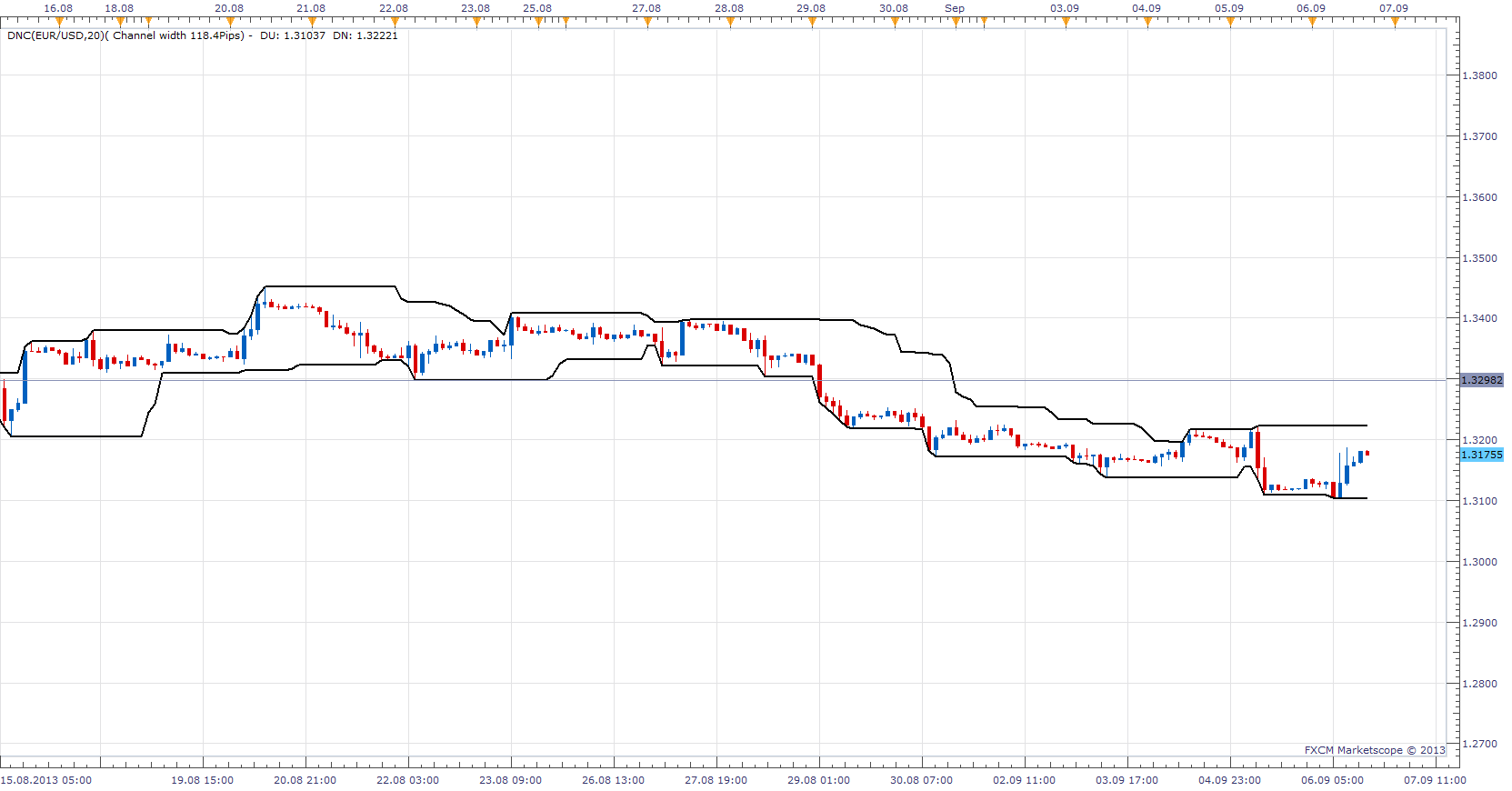The height and width of the screenshot is (791, 1512).
Task: Click the orange marker under 03.09
Action: 1066,22
